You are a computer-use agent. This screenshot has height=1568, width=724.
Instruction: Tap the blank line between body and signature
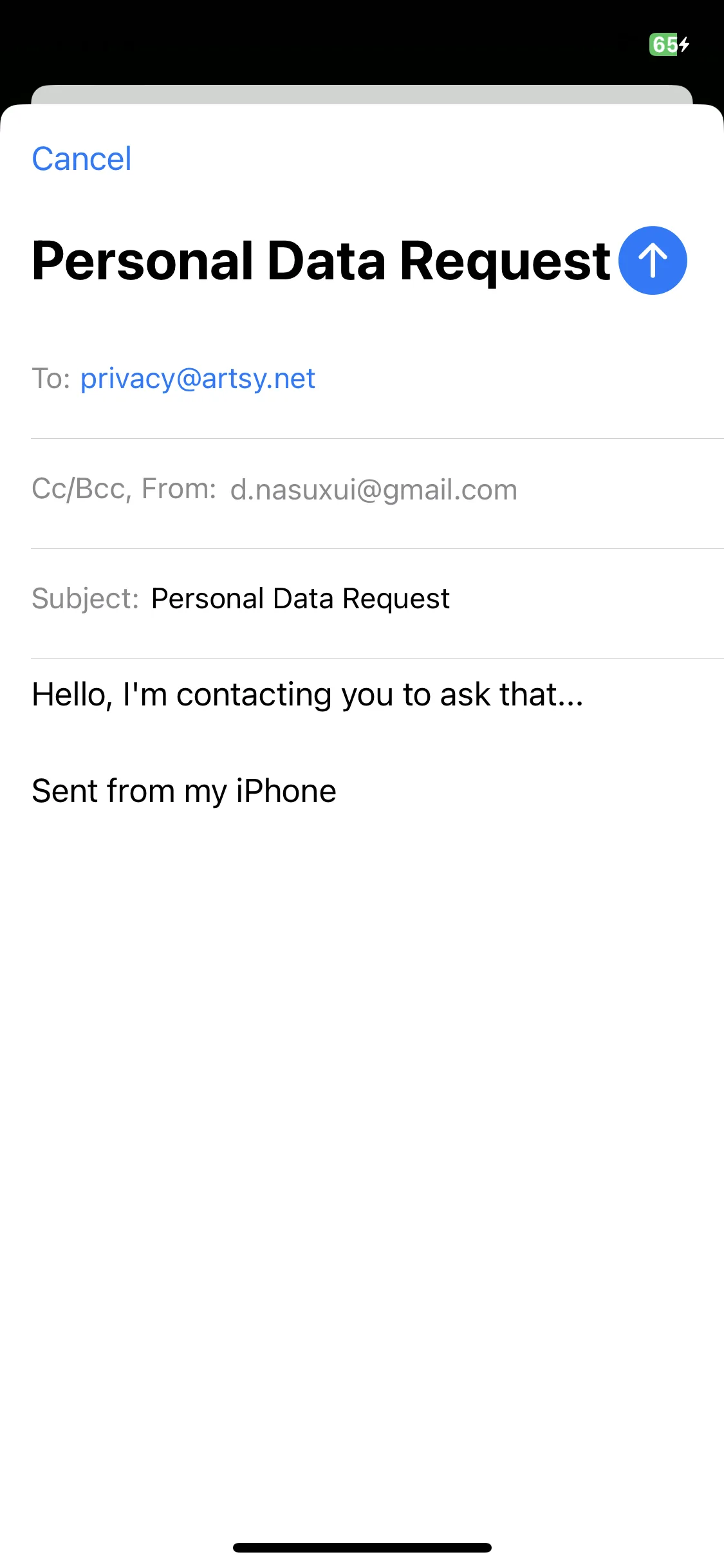[362, 743]
